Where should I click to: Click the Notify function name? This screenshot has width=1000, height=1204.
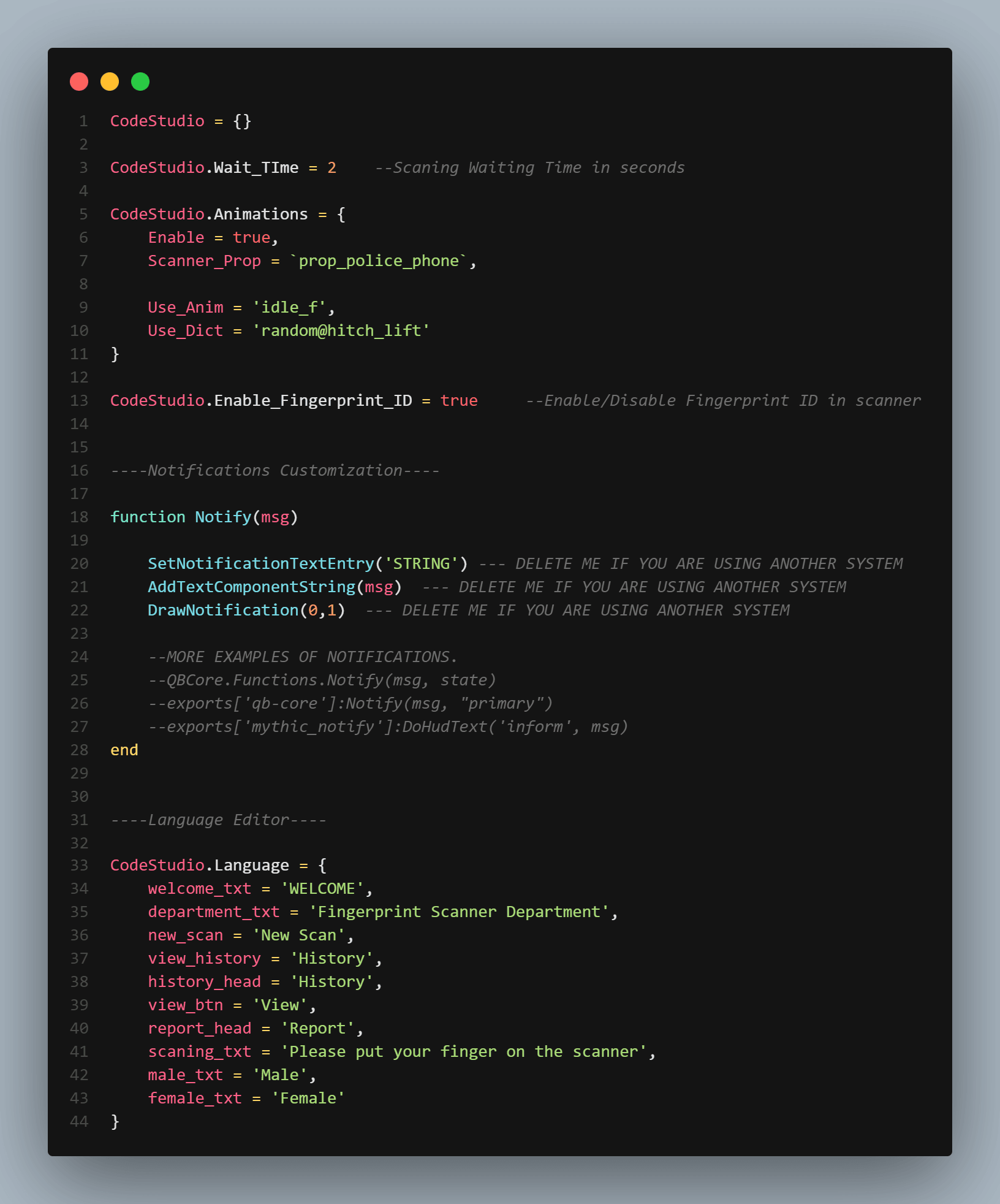[x=223, y=517]
